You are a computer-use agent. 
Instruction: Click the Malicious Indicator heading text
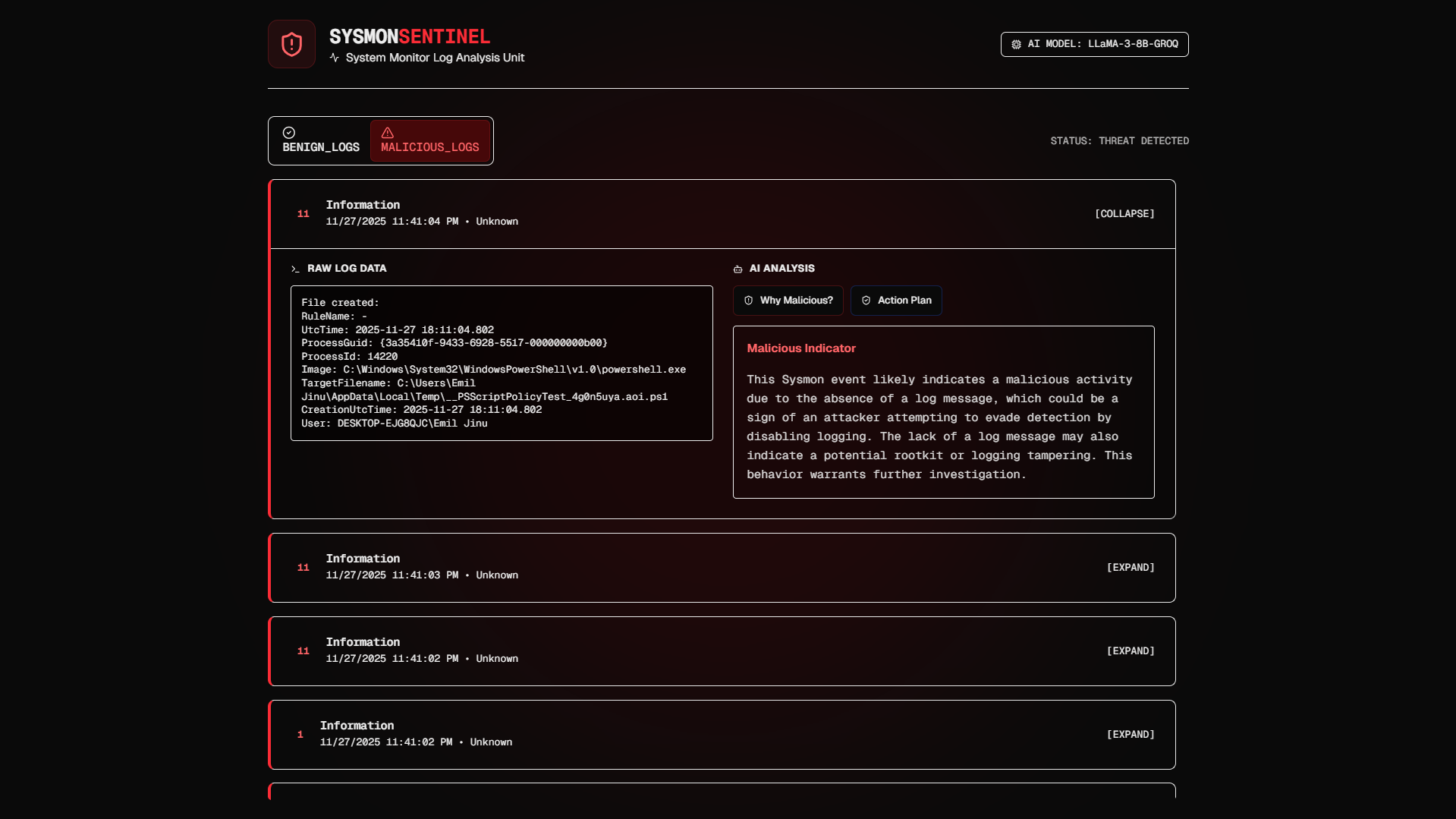coord(800,348)
